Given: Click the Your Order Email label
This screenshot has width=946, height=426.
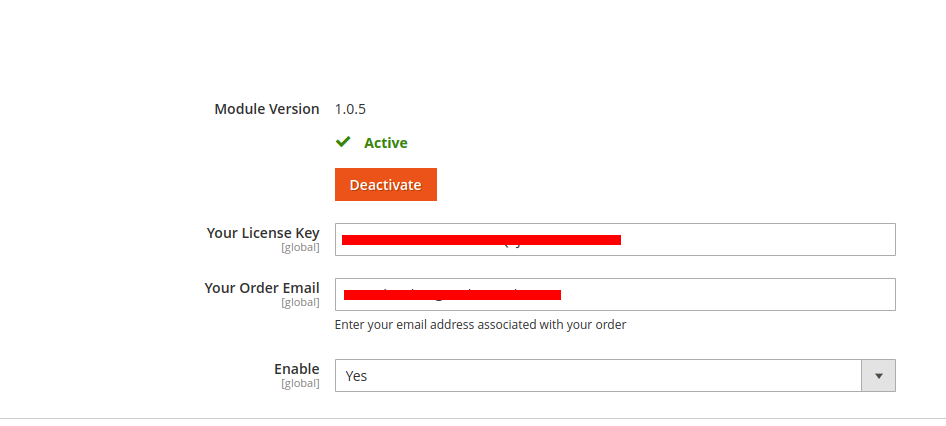Looking at the screenshot, I should (x=262, y=288).
